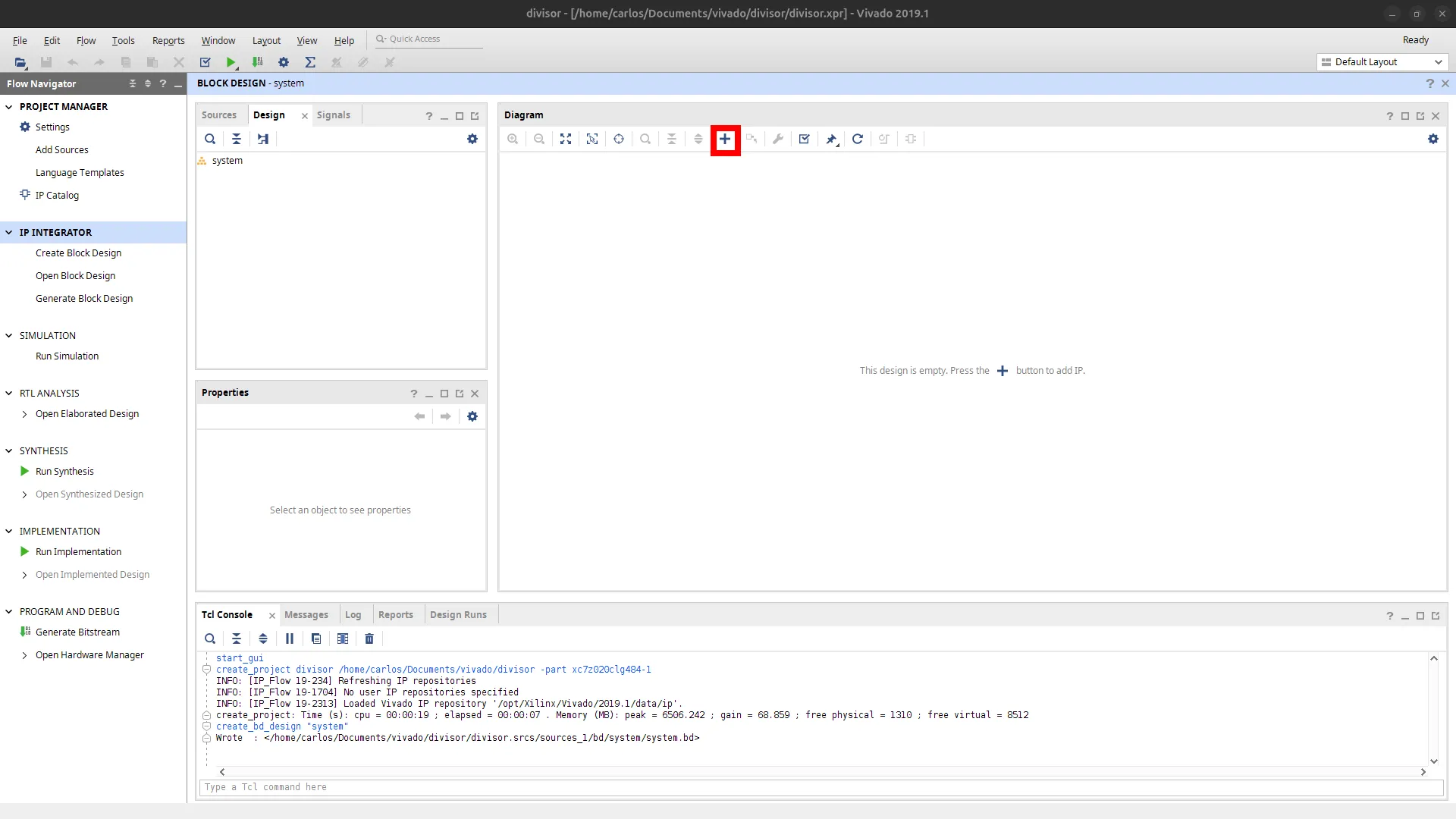Switch to the Design Runs tab
Screen dimensions: 1456x819
(x=458, y=615)
